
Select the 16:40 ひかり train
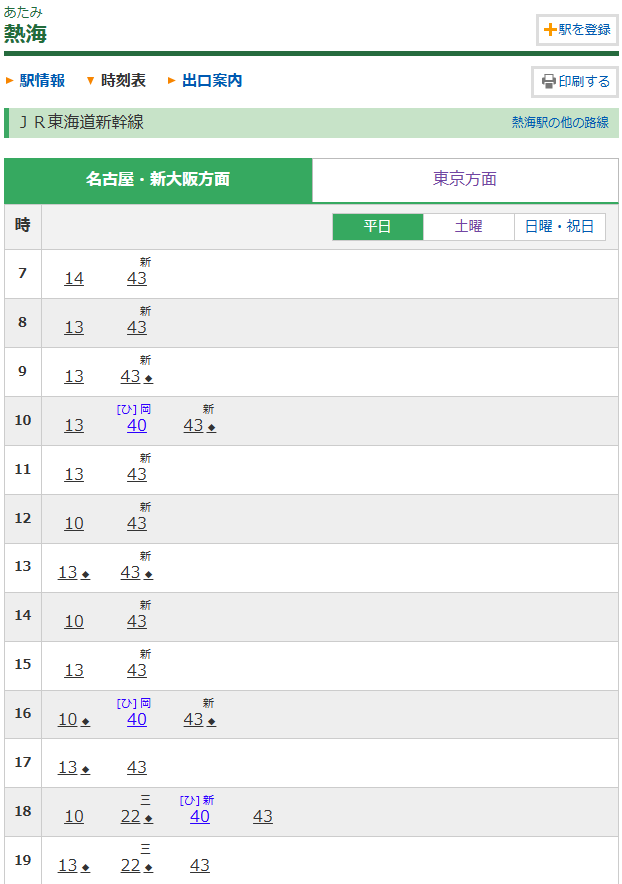(x=137, y=719)
